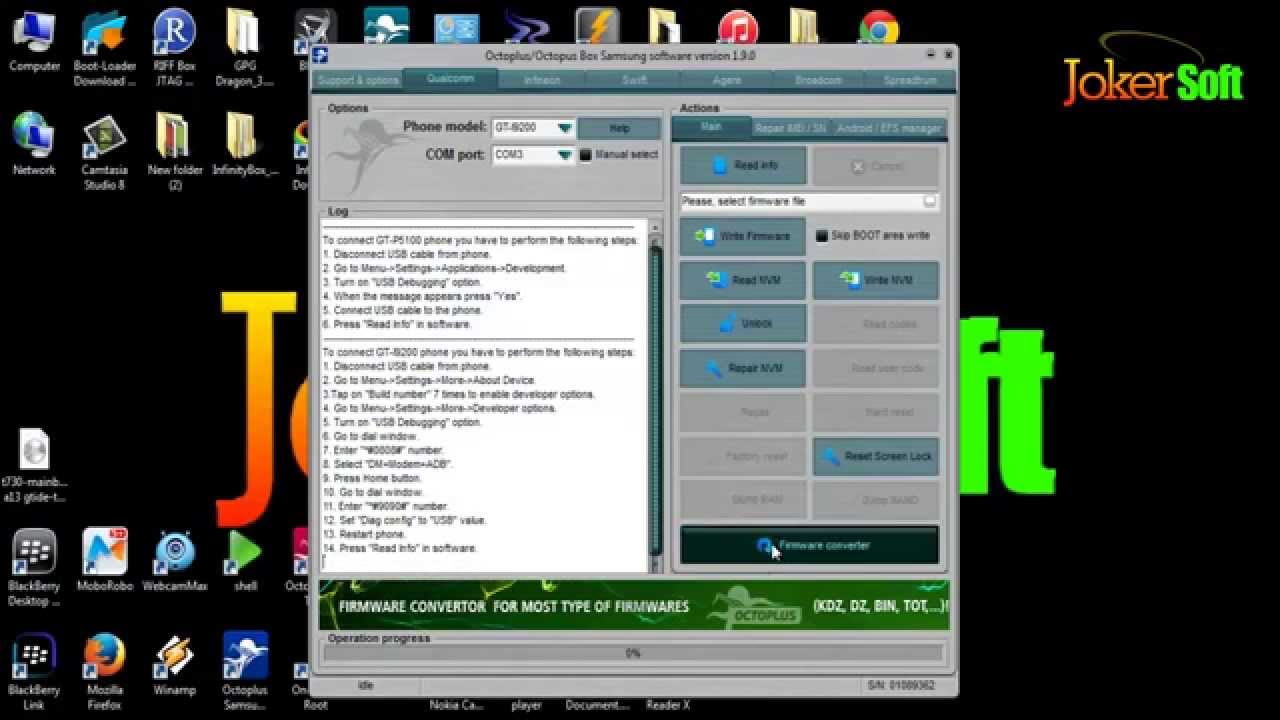Click the Write Firmware button
This screenshot has height=720, width=1280.
743,236
